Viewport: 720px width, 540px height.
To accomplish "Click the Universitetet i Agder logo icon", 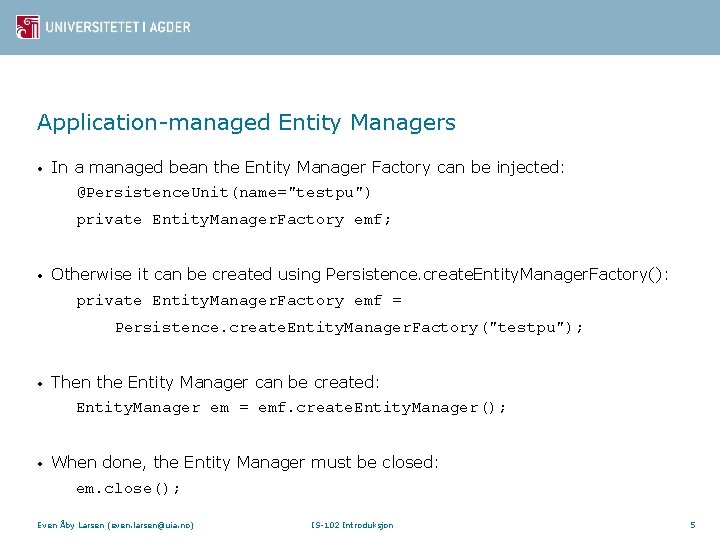I will pyautogui.click(x=28, y=27).
